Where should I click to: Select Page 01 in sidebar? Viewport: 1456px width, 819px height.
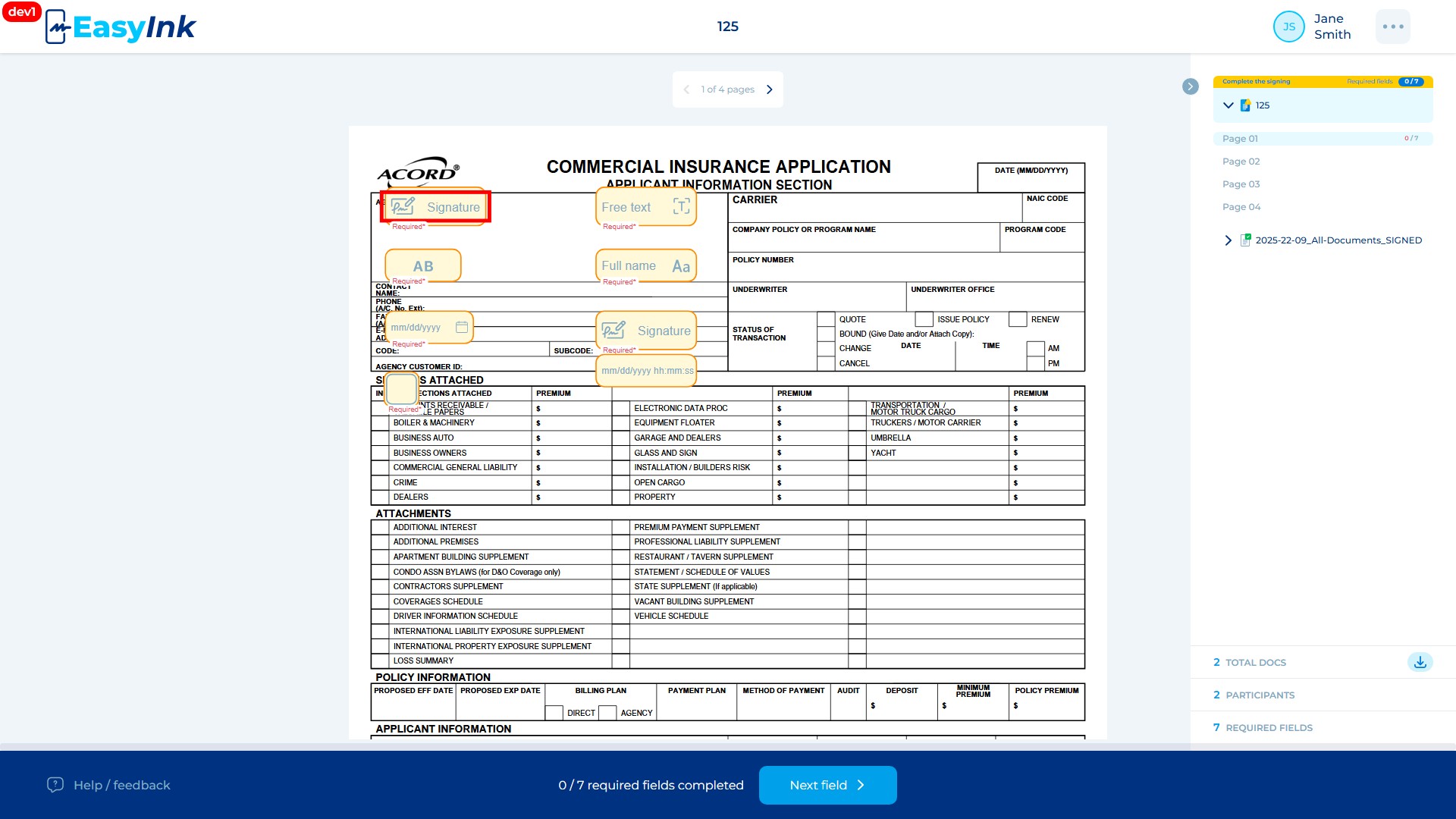point(1323,139)
